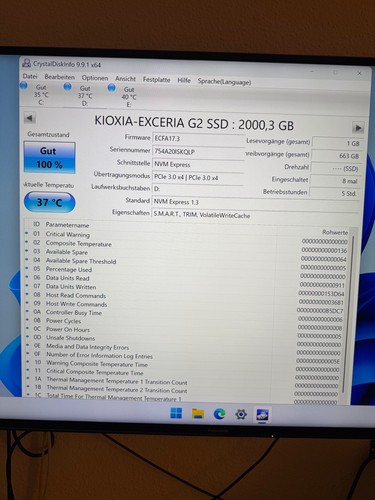Click the Parametername column header
The height and width of the screenshot is (500, 375).
pyautogui.click(x=67, y=225)
